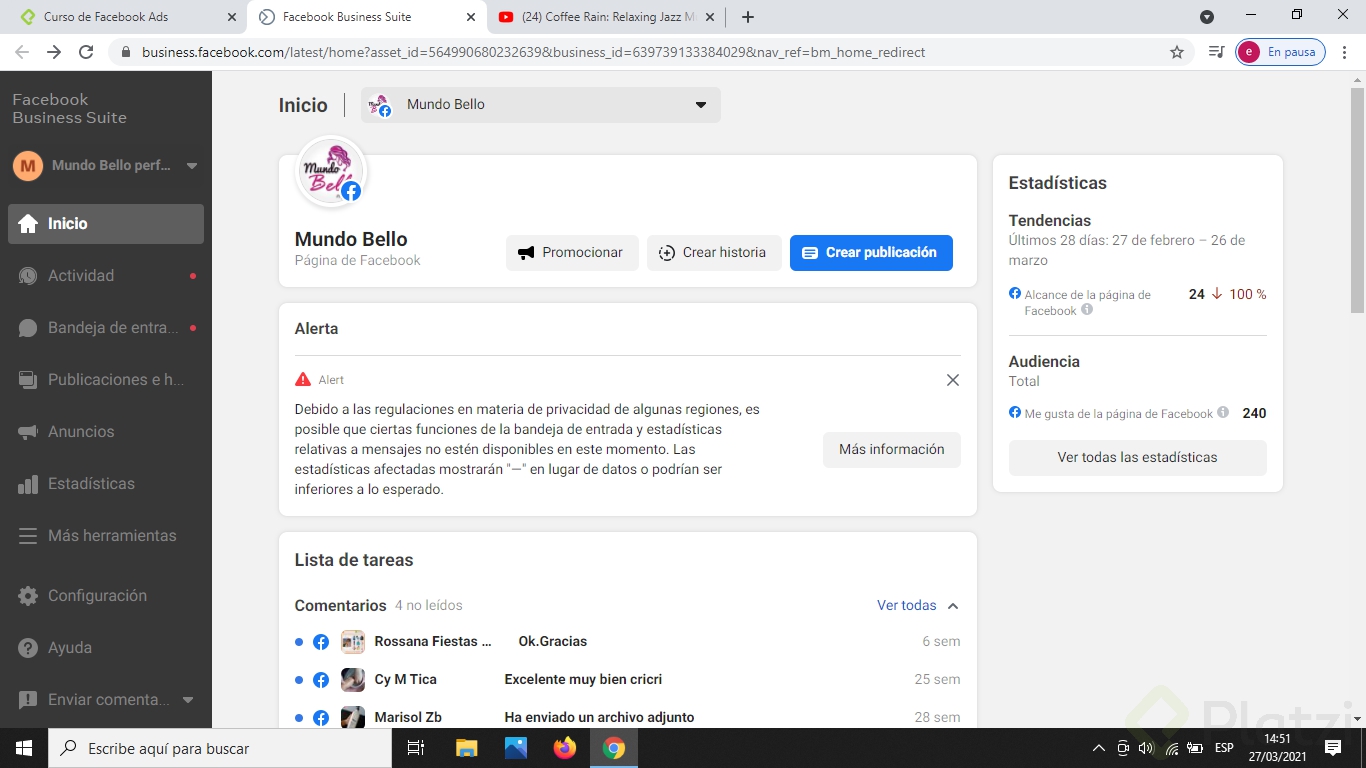
Task: Open the Ayuda help icon
Action: tap(26, 647)
